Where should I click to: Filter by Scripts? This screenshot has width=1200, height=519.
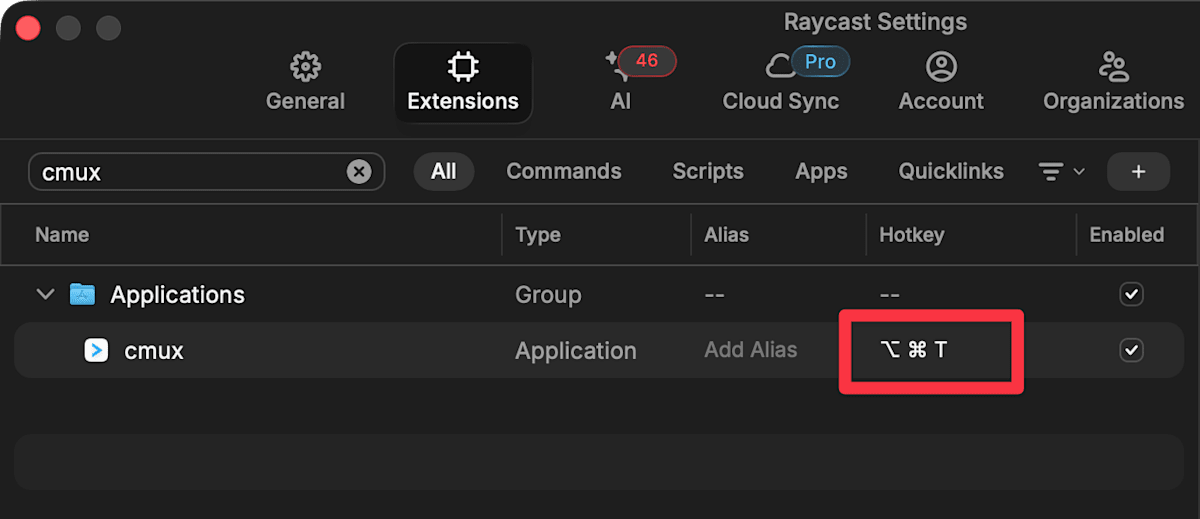708,171
